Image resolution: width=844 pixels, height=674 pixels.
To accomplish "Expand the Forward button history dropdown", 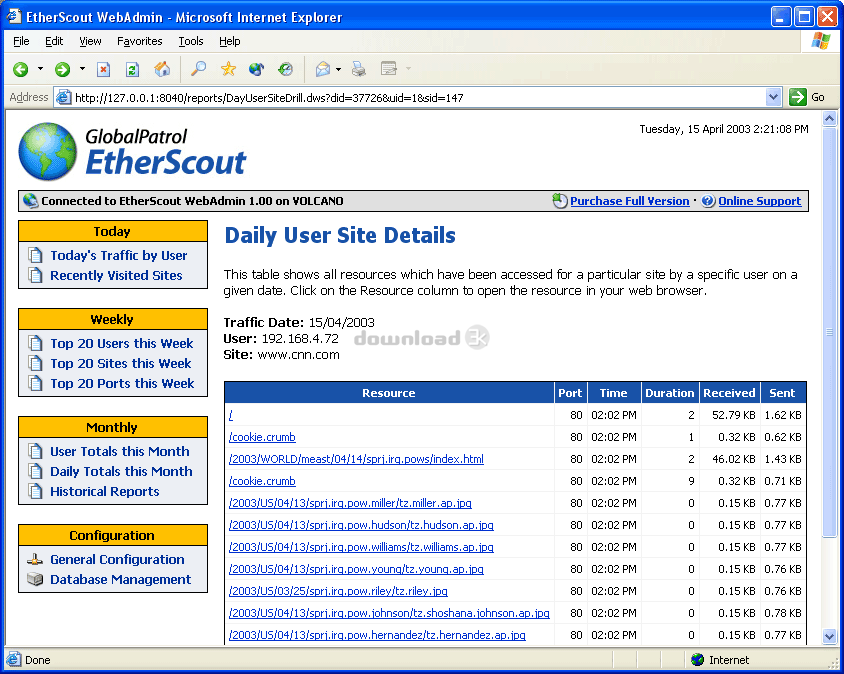I will (x=82, y=69).
